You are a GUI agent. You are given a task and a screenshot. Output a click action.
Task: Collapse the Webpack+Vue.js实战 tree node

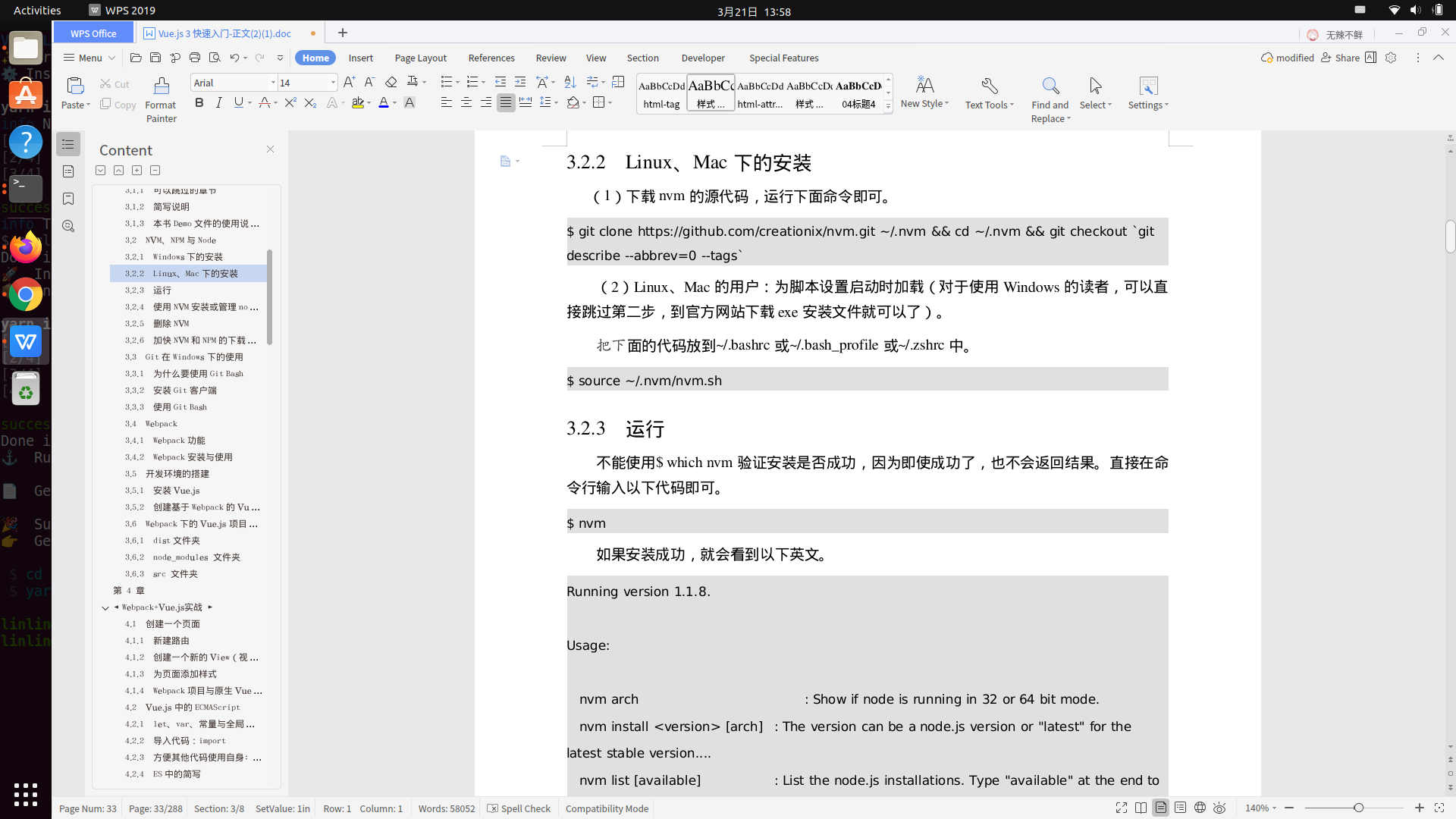click(x=105, y=607)
